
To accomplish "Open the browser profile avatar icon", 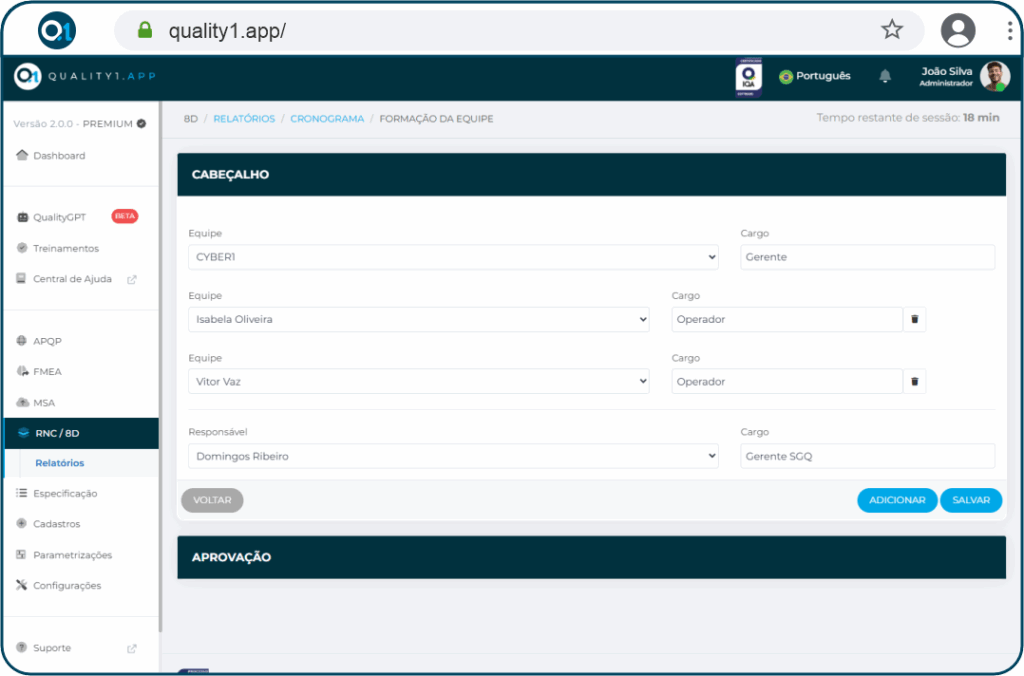I will (957, 30).
